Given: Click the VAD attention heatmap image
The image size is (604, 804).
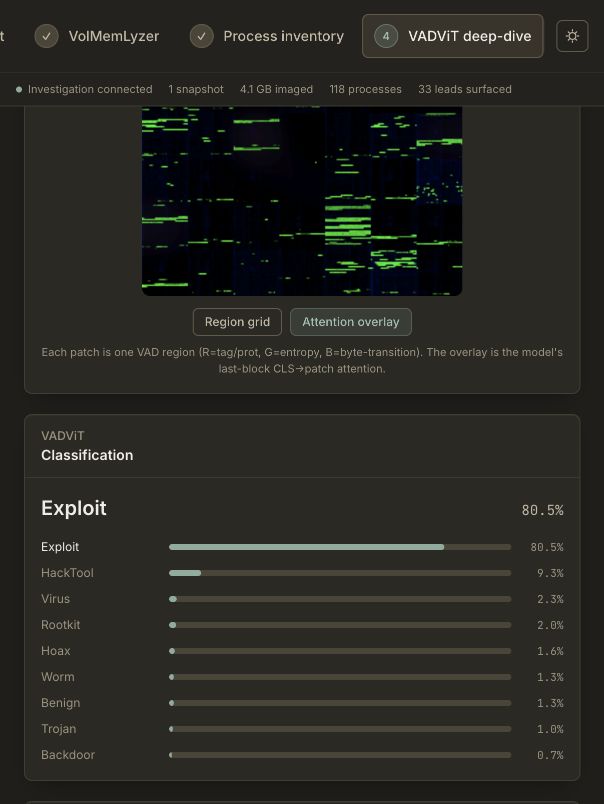Looking at the screenshot, I should [x=302, y=201].
